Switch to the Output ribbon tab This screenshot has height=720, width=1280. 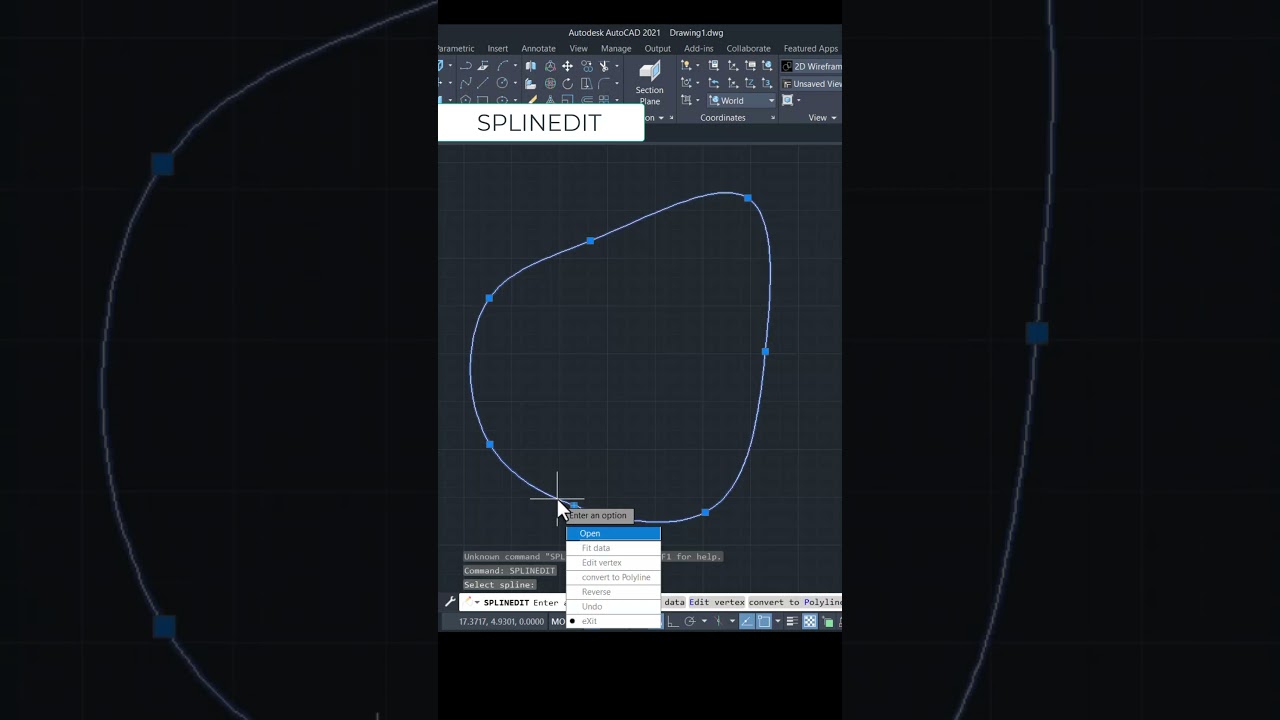pos(657,48)
